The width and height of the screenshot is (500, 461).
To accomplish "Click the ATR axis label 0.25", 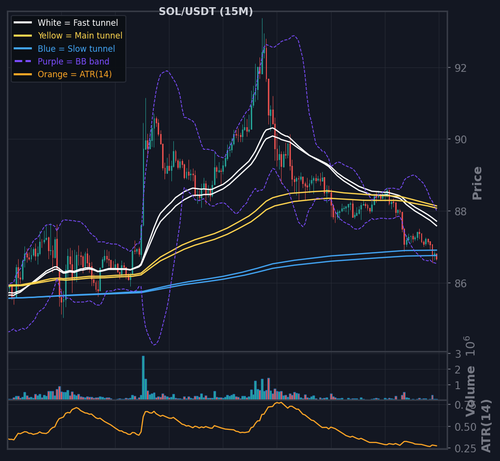I will pos(465,448).
